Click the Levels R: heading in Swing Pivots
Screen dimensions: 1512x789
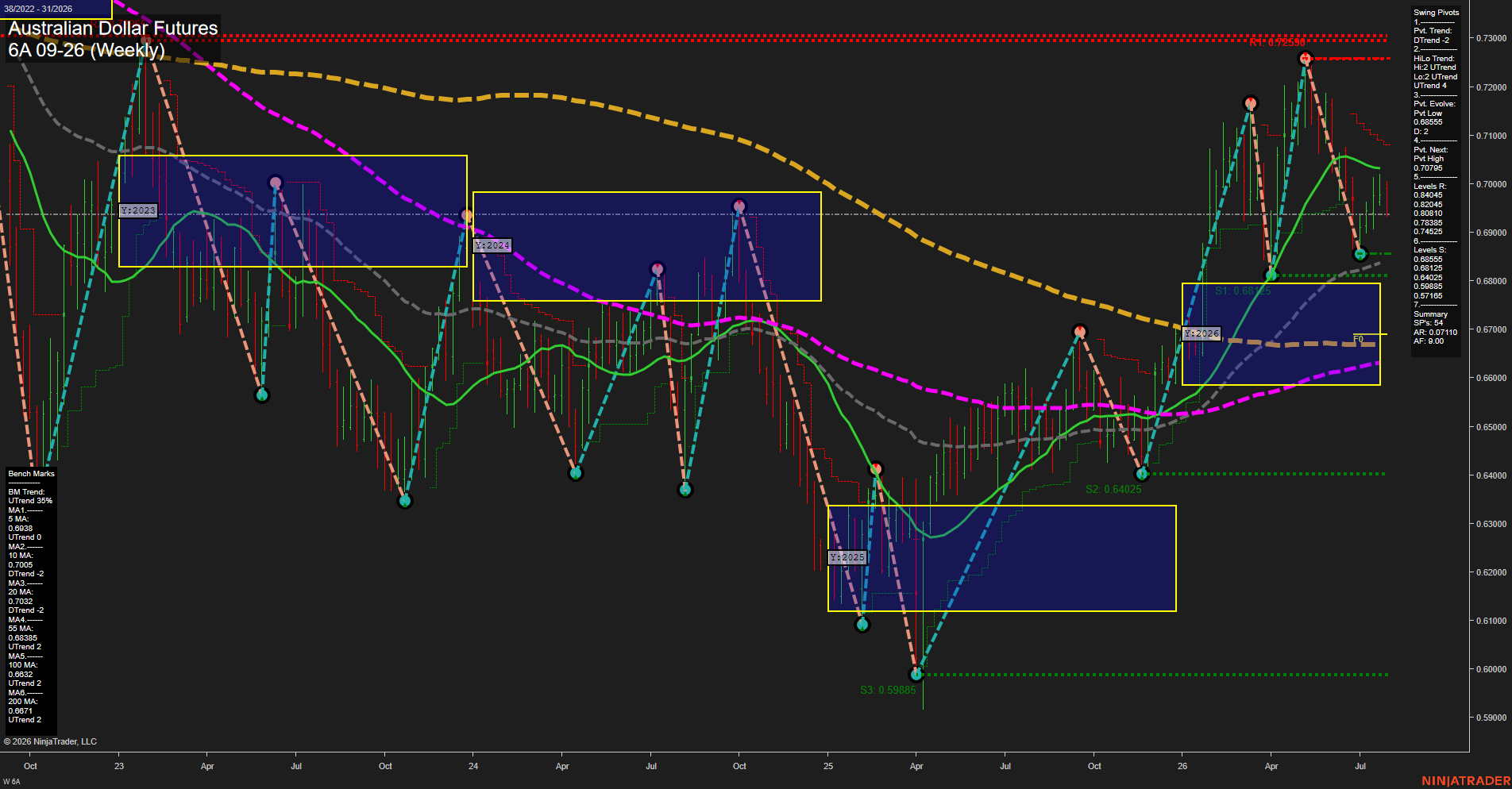1429,187
